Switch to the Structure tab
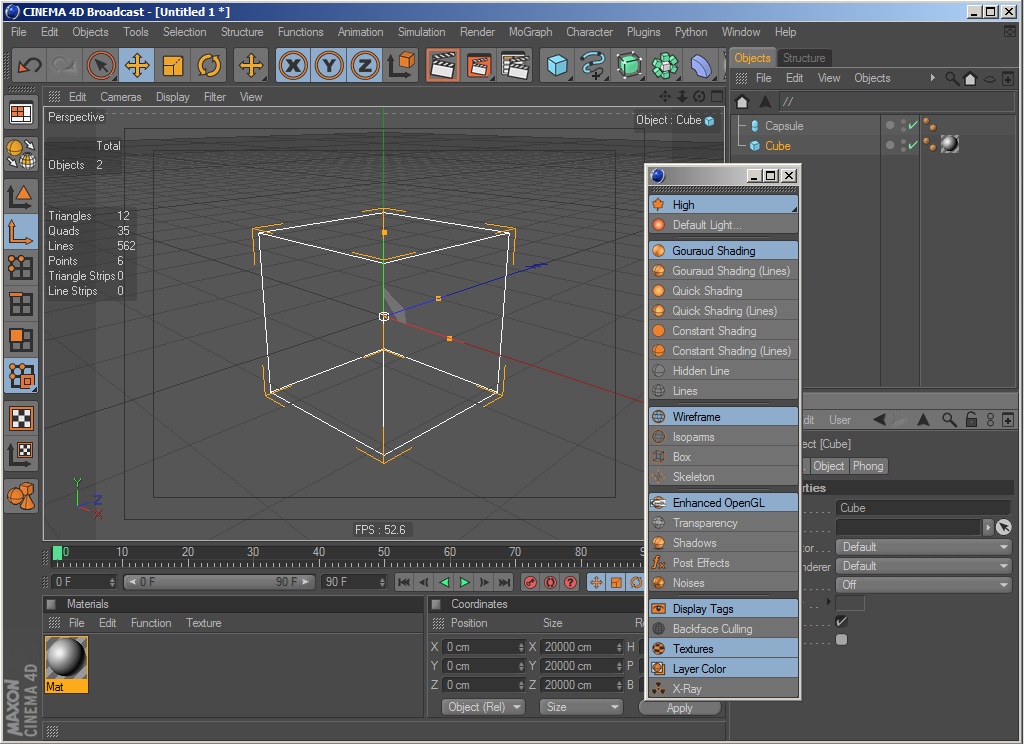Screen dimensions: 1024x744 click(x=804, y=58)
